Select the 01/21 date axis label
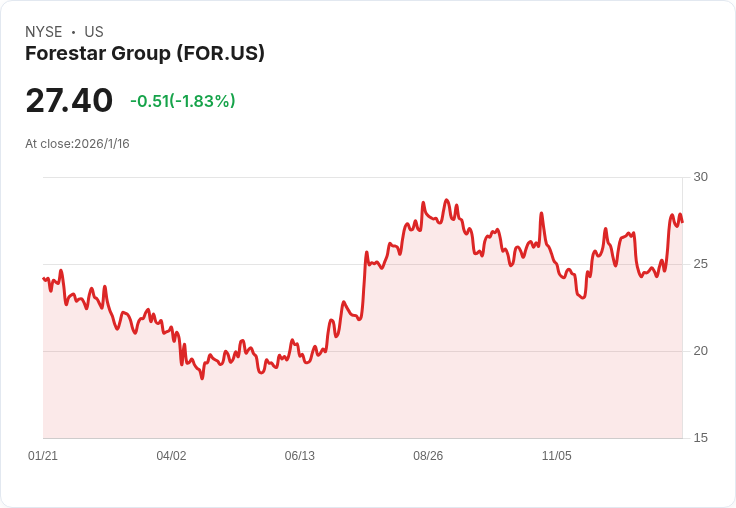This screenshot has height=508, width=736. click(43, 456)
